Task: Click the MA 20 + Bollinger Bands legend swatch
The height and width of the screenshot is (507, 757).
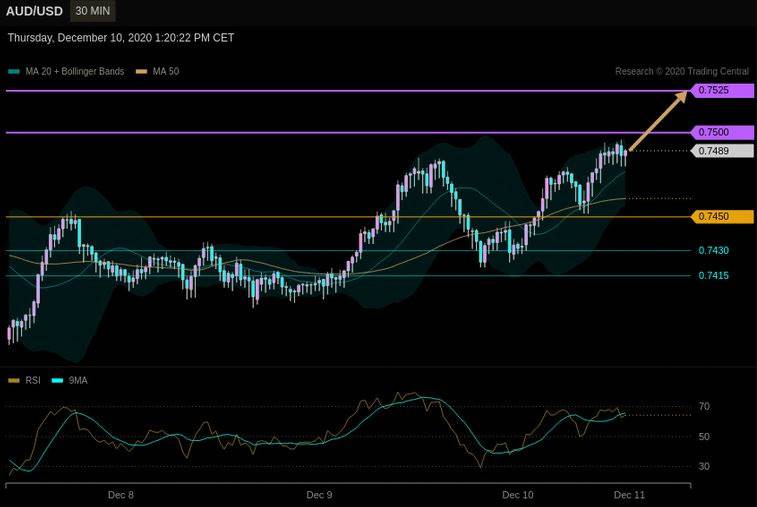Action: pos(14,71)
